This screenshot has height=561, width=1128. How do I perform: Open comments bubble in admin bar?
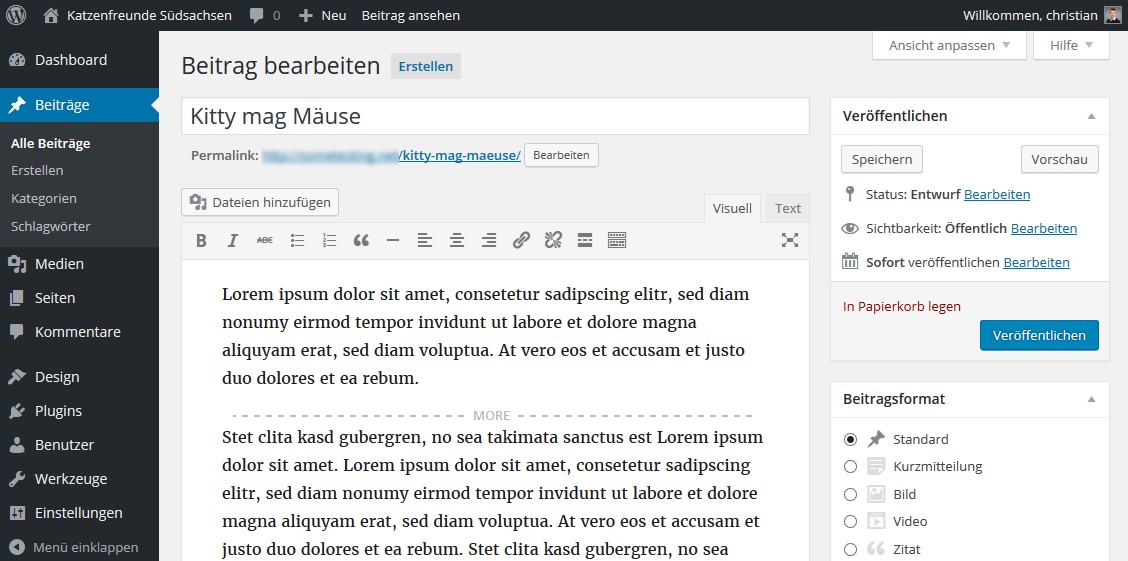coord(265,15)
